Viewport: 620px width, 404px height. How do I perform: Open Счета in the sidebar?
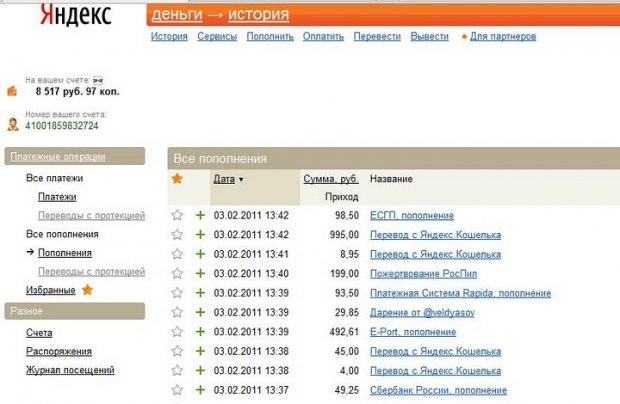[x=39, y=333]
